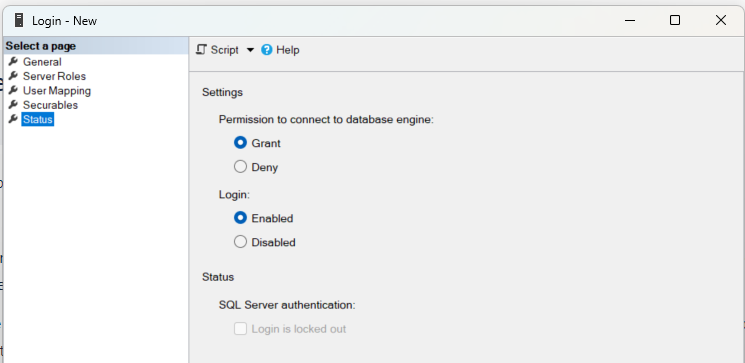Screen dimensions: 745x363
Task: Click the server icon in title bar
Action: tap(19, 20)
